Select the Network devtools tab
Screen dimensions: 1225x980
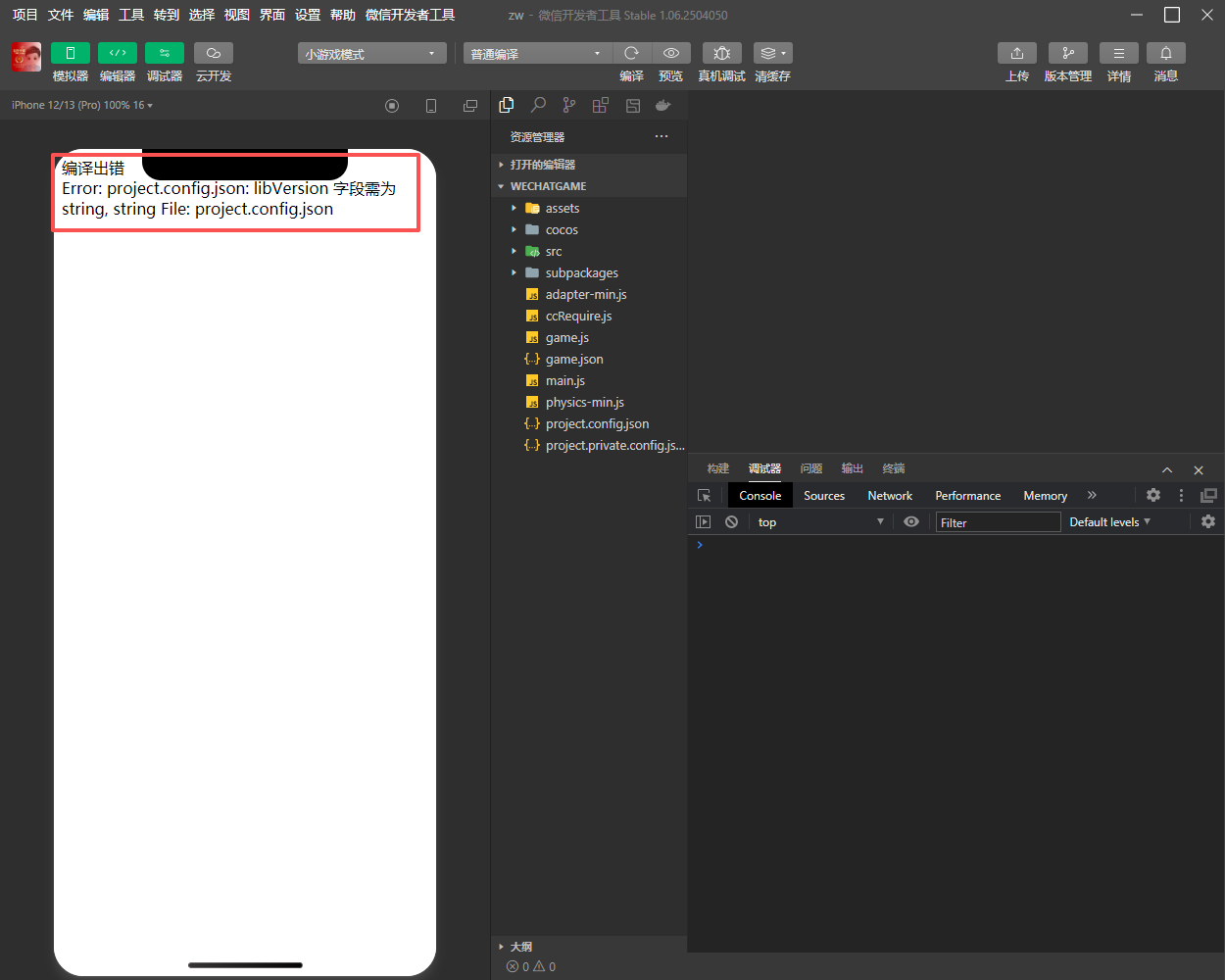(890, 496)
